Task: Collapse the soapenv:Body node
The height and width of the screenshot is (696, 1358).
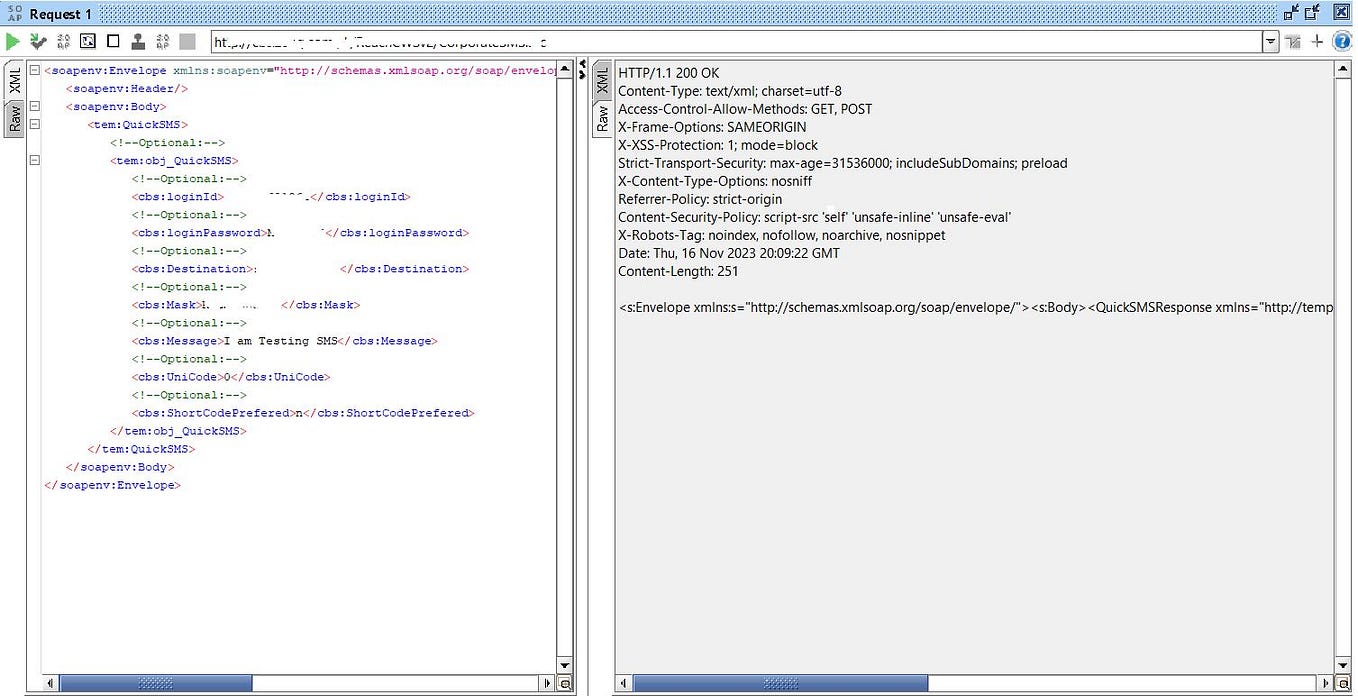Action: pos(34,106)
